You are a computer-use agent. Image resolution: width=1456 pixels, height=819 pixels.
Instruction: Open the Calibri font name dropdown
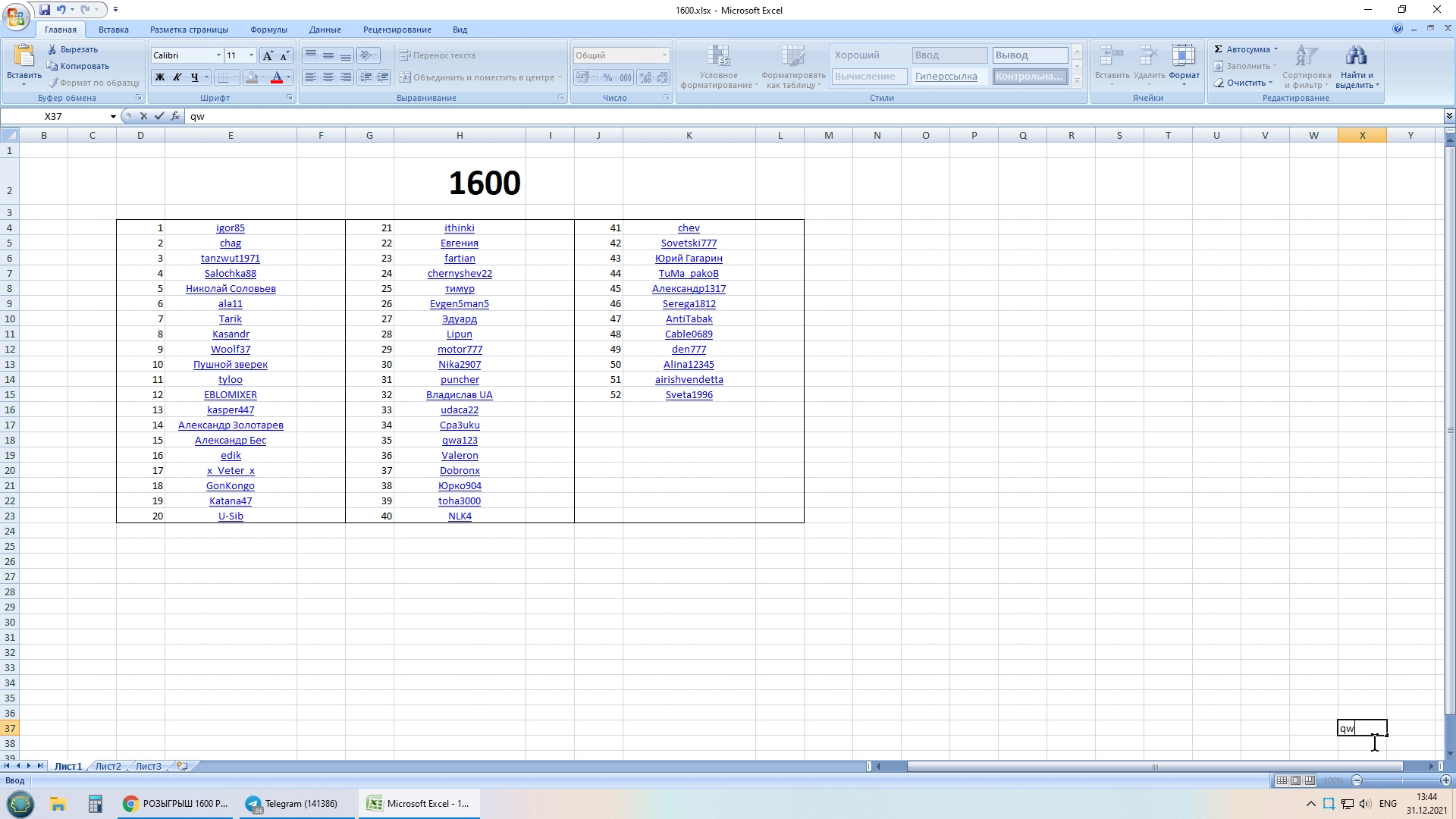pos(218,55)
